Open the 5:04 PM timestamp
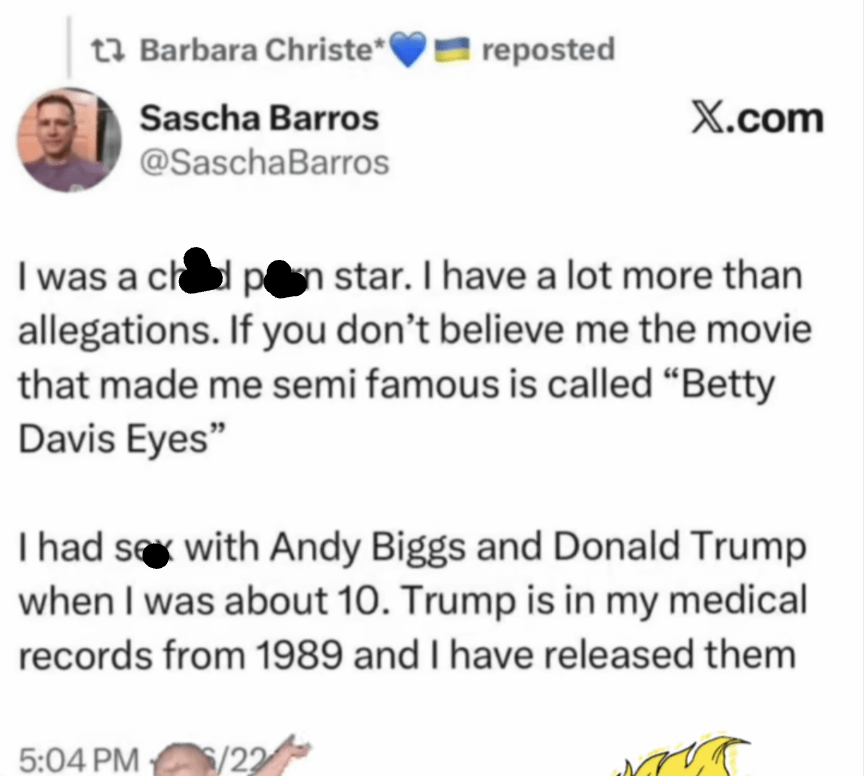 point(78,760)
